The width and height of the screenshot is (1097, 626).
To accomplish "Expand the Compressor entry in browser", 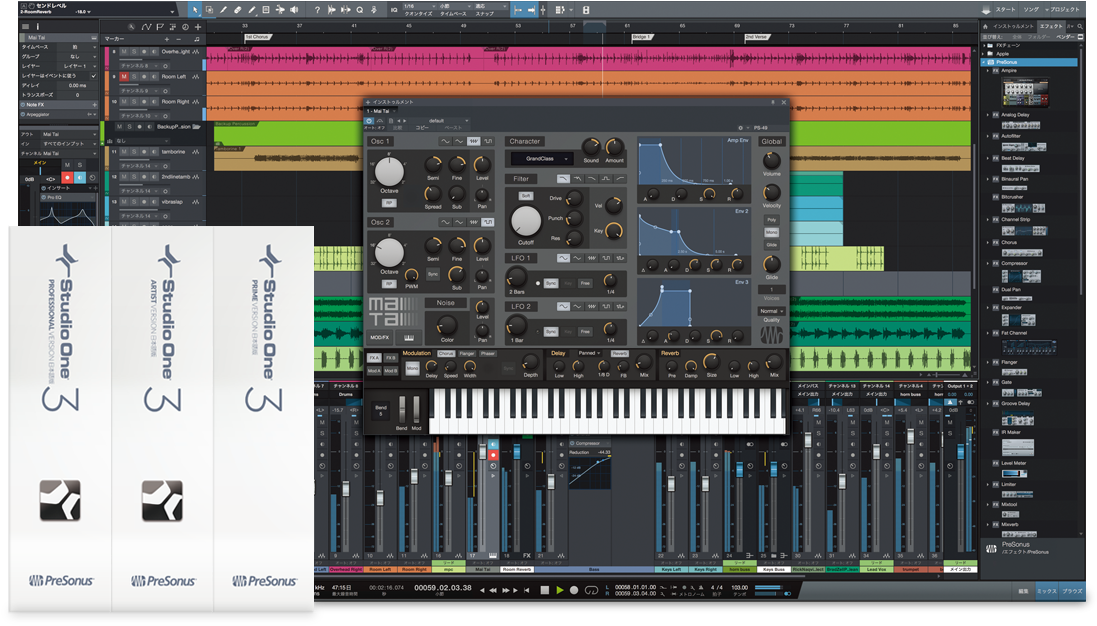I will (x=988, y=264).
